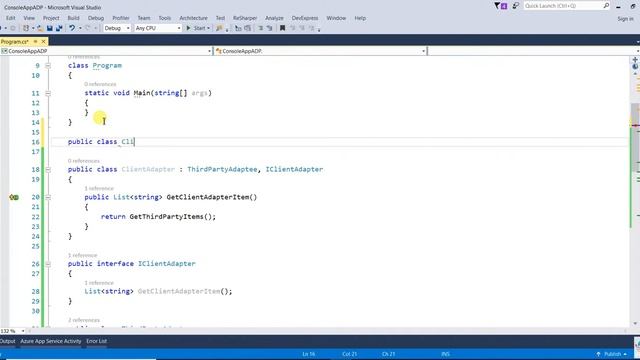Open the DevExpress menu
This screenshot has height=360, width=640.
(x=305, y=18)
